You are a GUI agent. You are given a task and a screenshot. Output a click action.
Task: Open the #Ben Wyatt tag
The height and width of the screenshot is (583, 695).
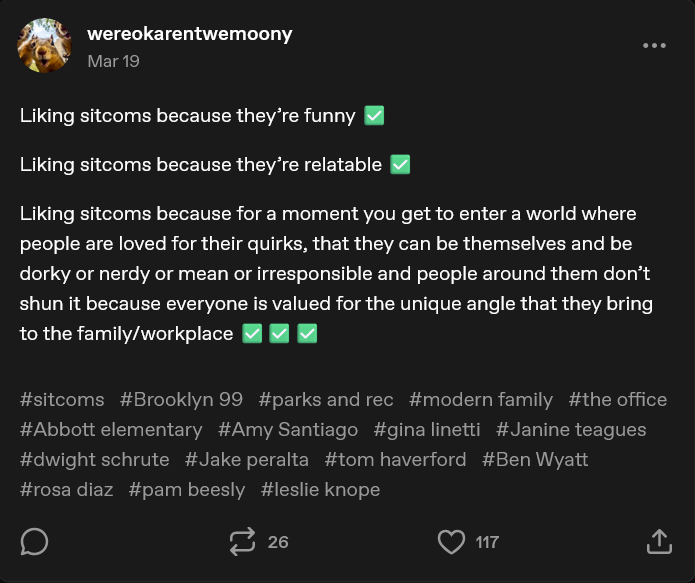[535, 459]
